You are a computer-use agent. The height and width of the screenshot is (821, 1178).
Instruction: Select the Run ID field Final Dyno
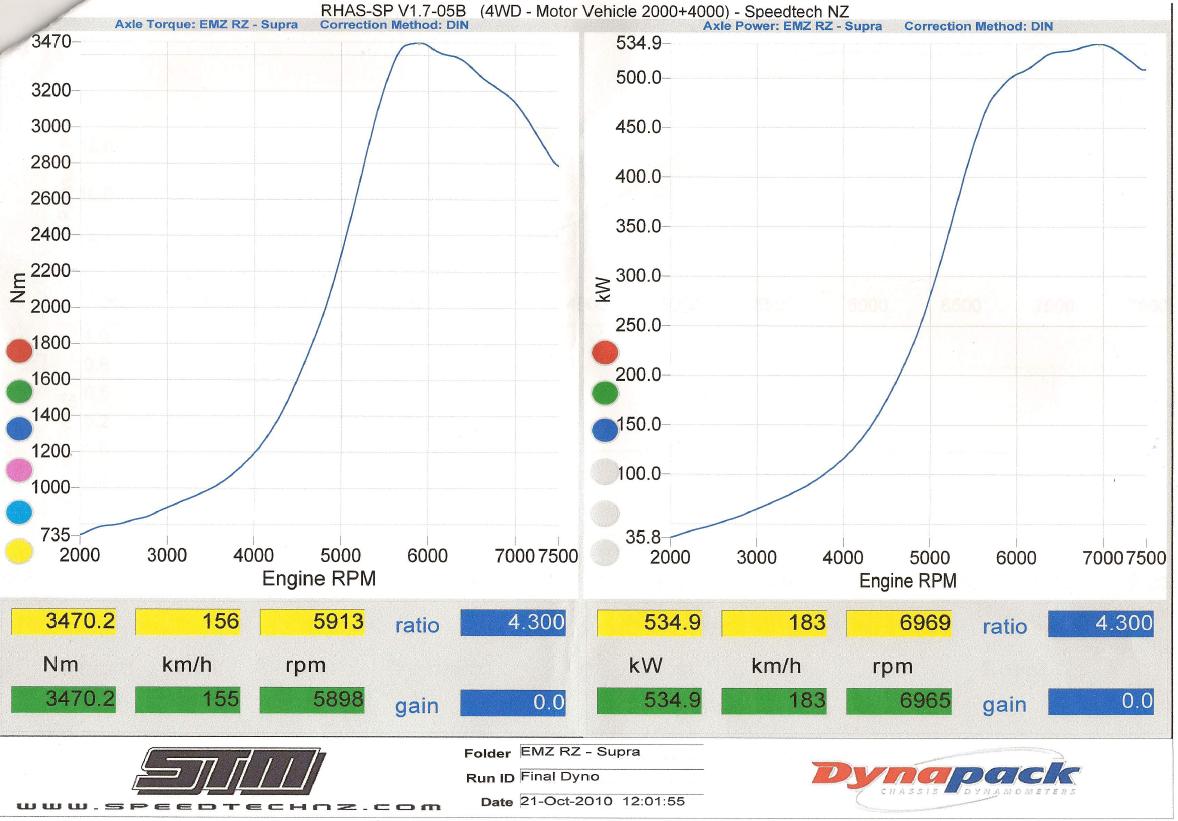pyautogui.click(x=610, y=776)
